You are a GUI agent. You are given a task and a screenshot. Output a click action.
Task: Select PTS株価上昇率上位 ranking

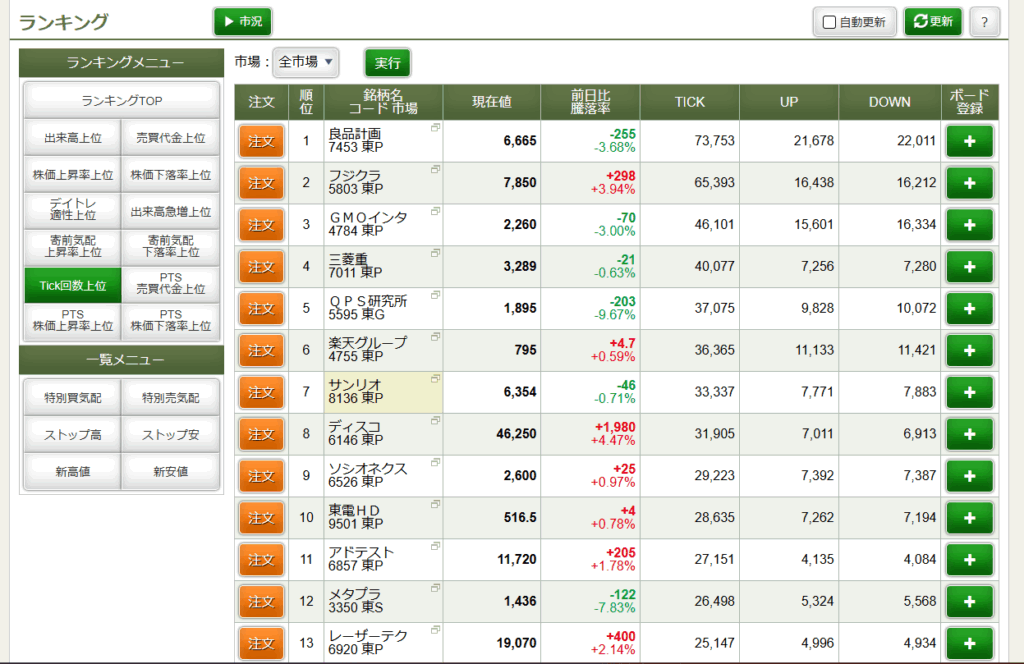[x=72, y=321]
